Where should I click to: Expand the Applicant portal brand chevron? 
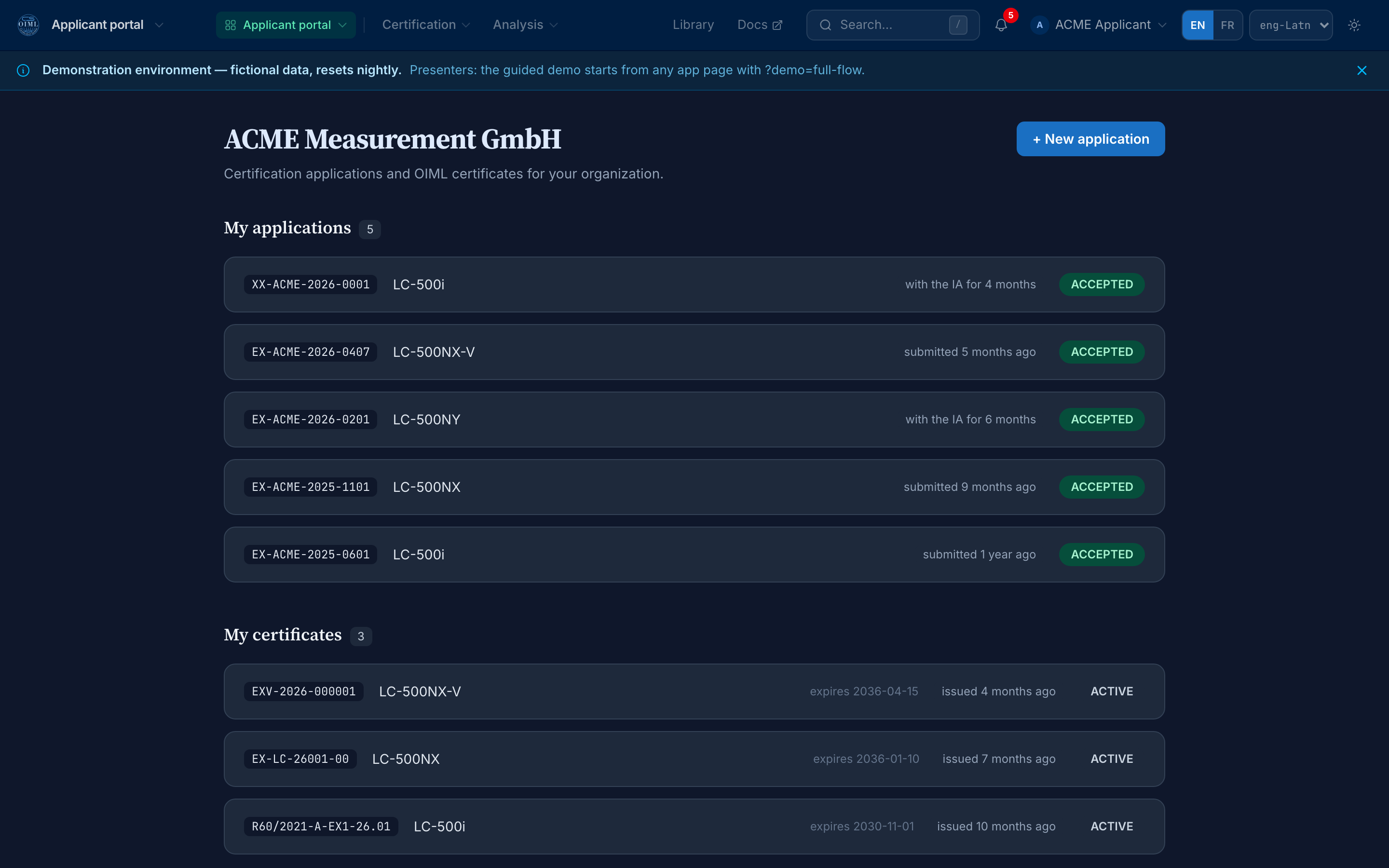tap(160, 25)
